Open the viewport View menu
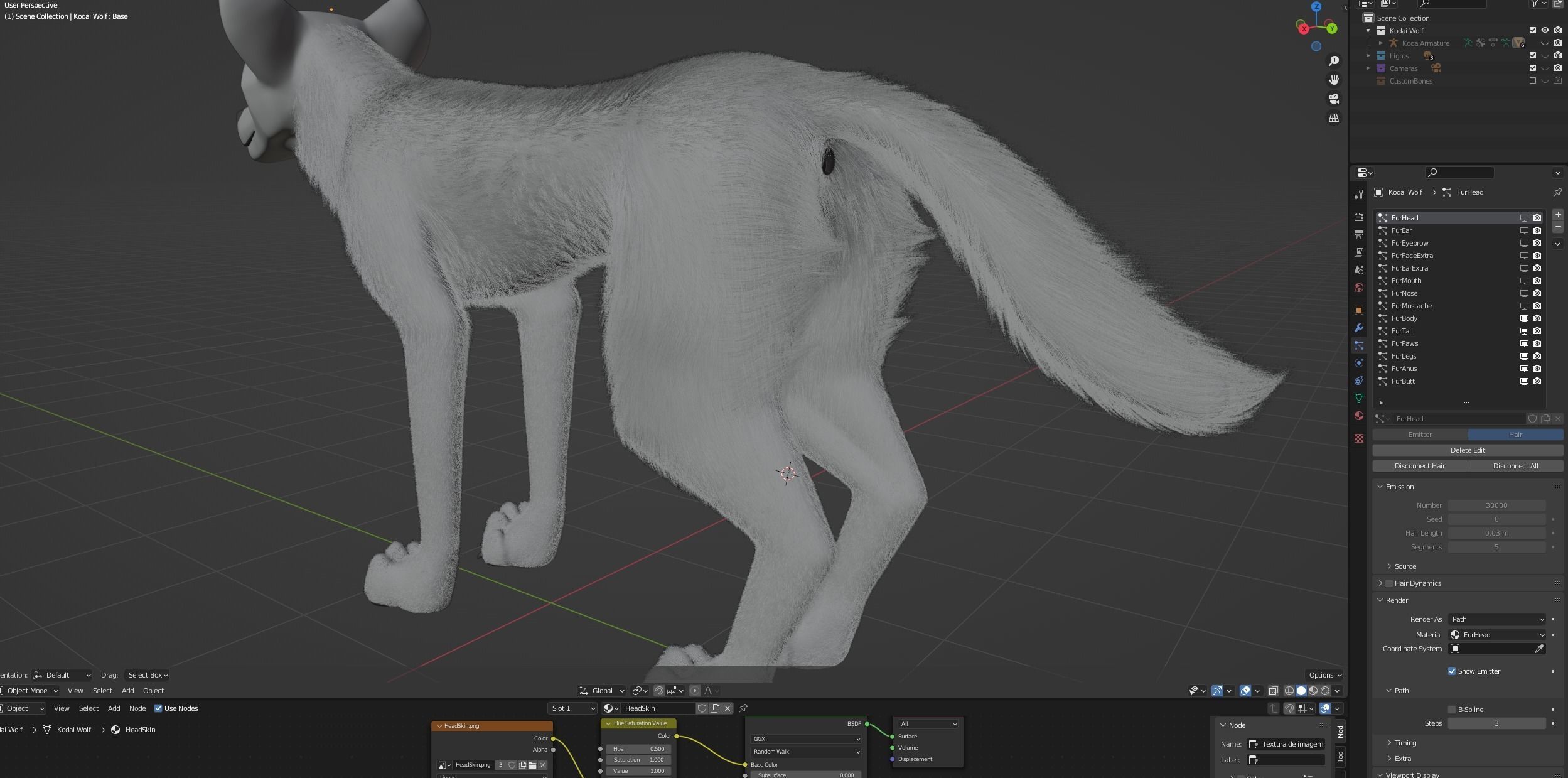 click(x=75, y=691)
